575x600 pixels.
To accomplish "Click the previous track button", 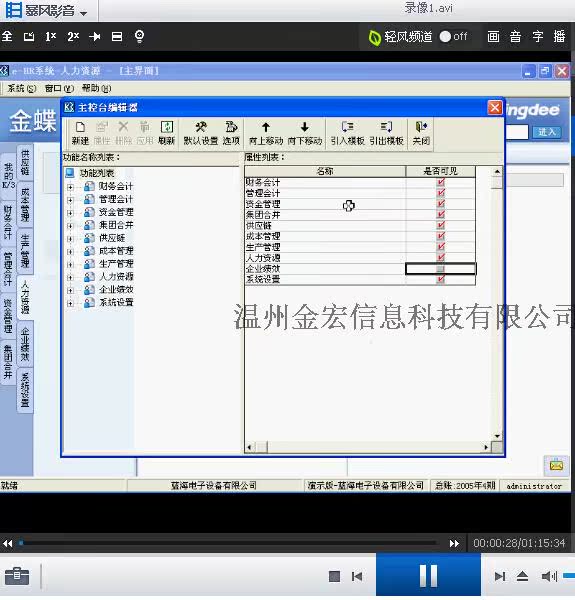I will point(357,576).
